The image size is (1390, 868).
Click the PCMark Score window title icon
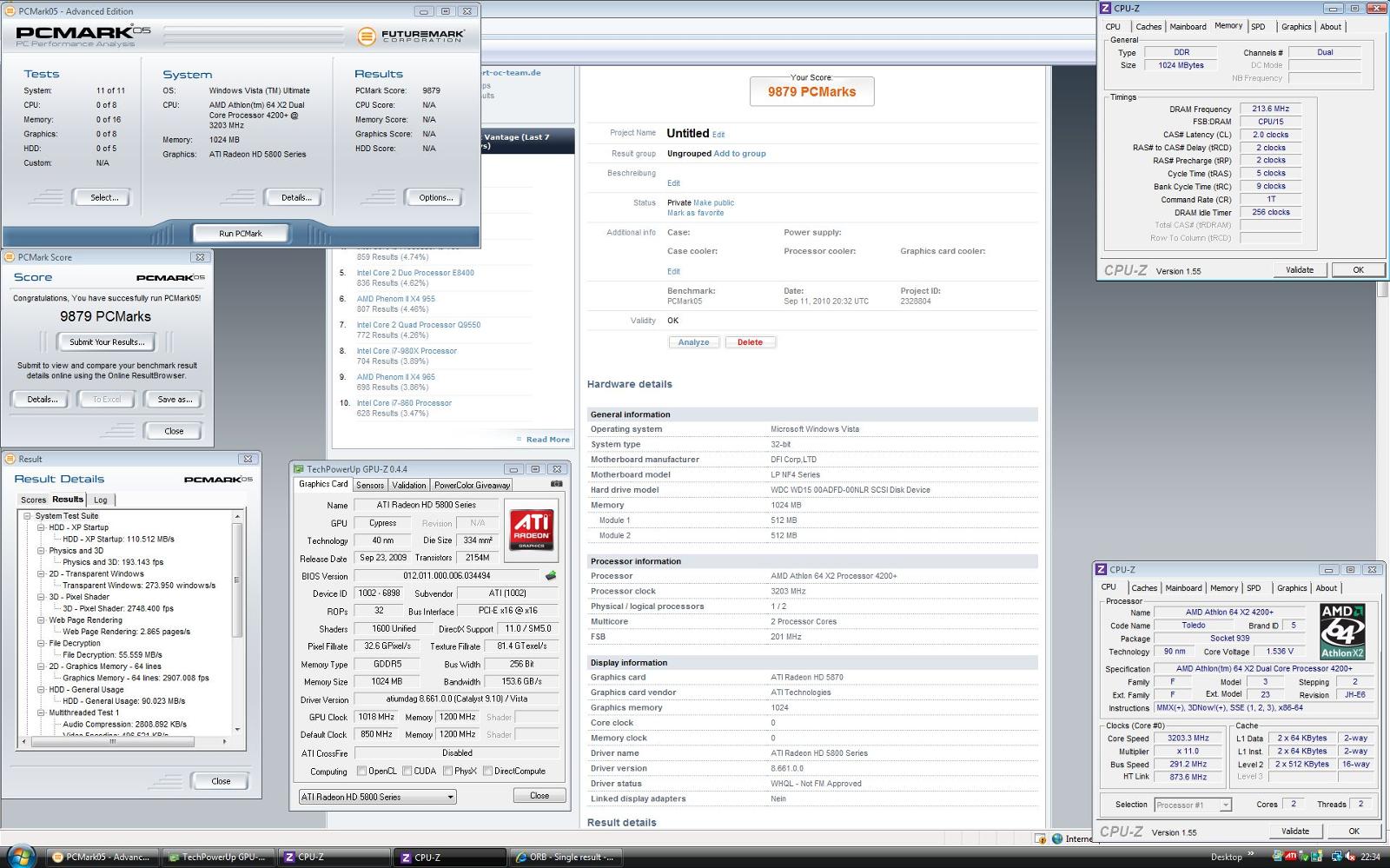coord(10,257)
